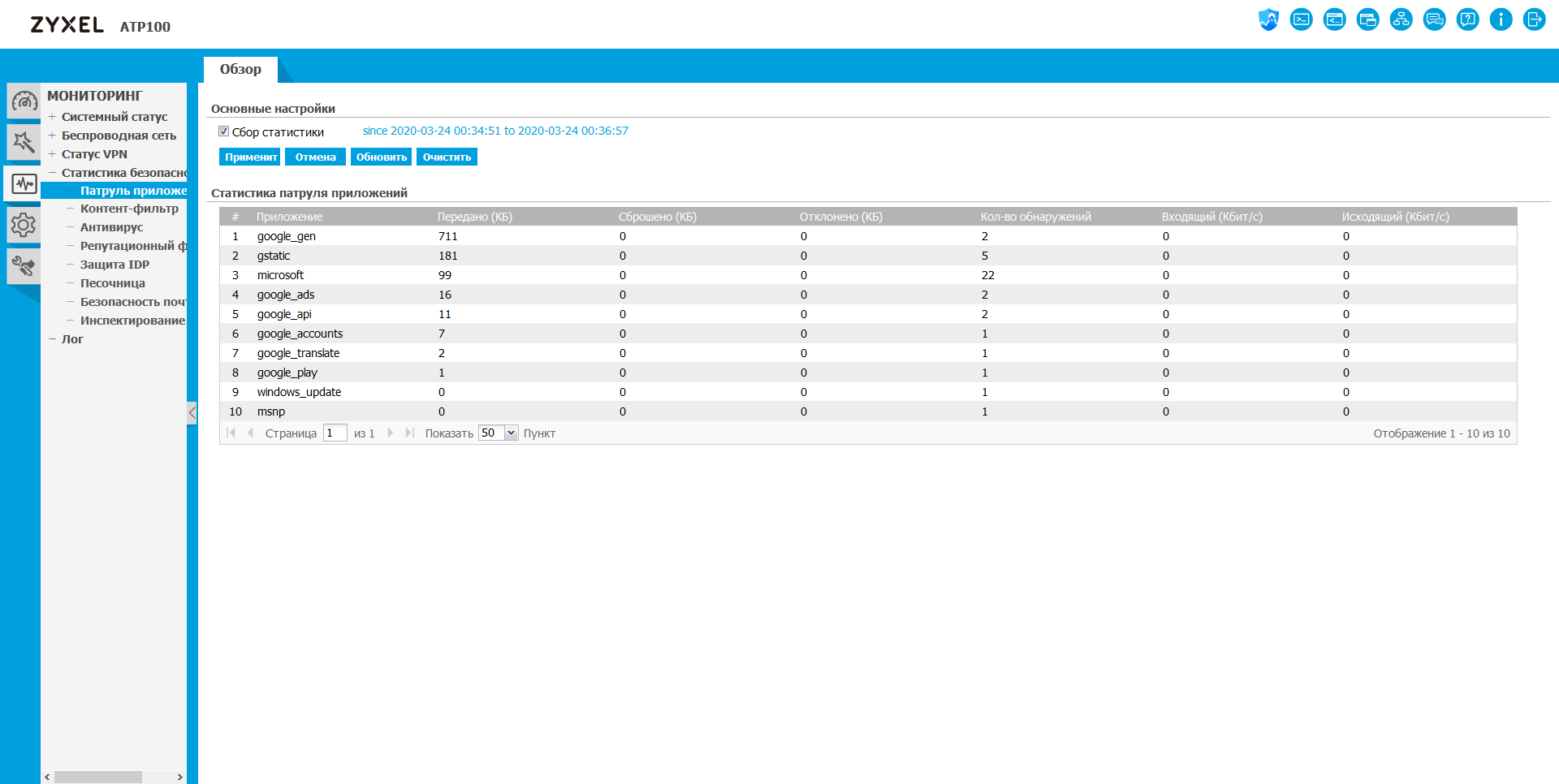Click the sidebar horizontal scrollbar thumb
The image size is (1559, 784).
98,777
